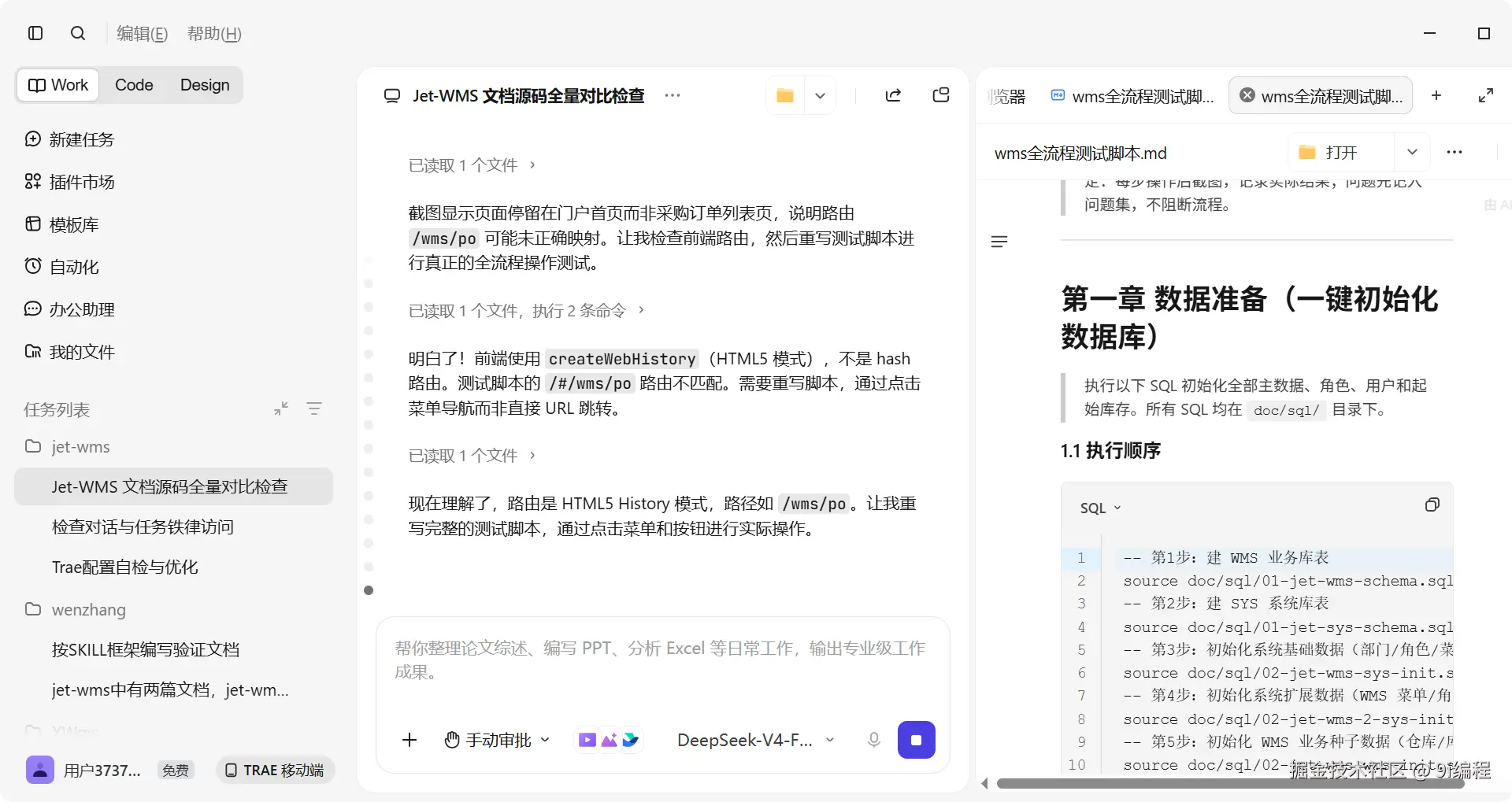The image size is (1512, 802).
Task: Open the search icon in title bar
Action: [77, 33]
